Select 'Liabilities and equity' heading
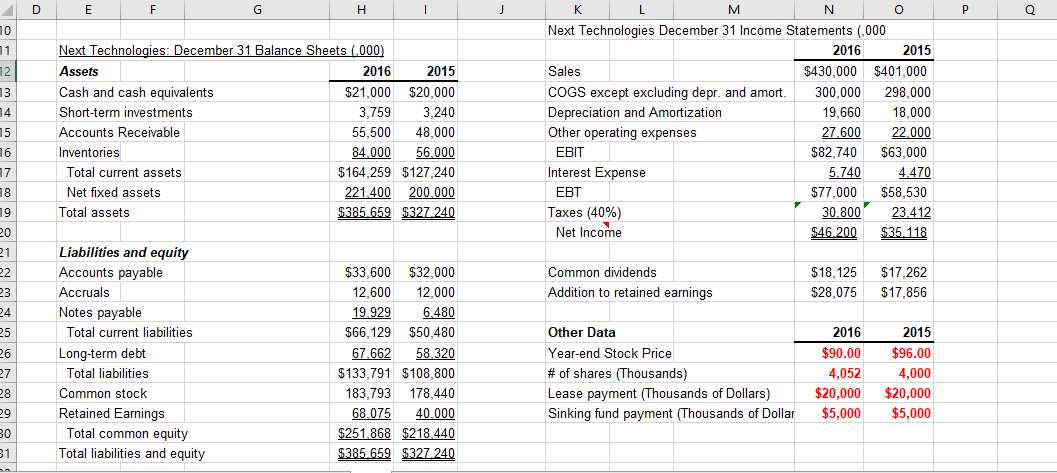The height and width of the screenshot is (473, 1057). pos(124,253)
